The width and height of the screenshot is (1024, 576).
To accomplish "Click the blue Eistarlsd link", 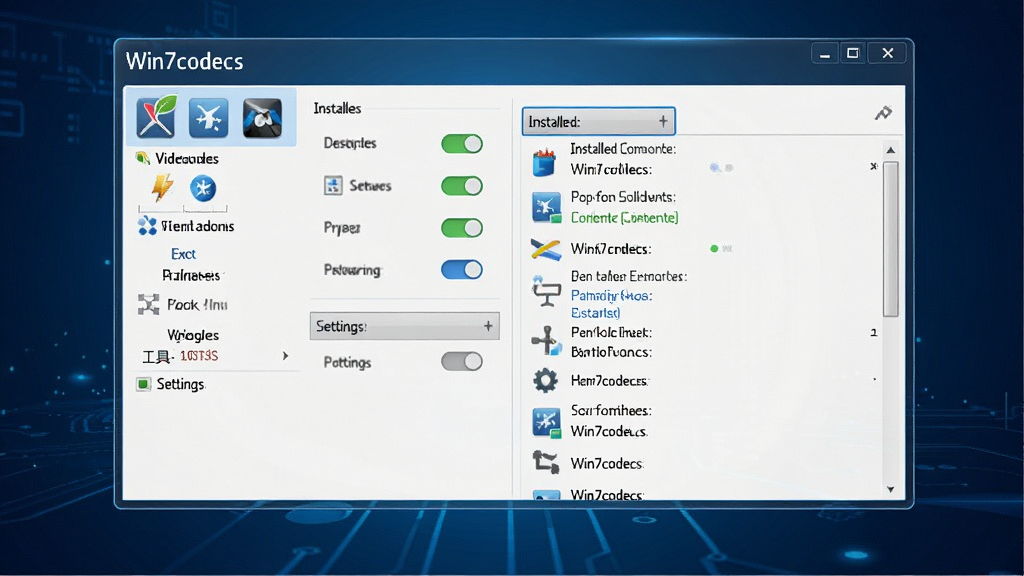I will pyautogui.click(x=595, y=313).
